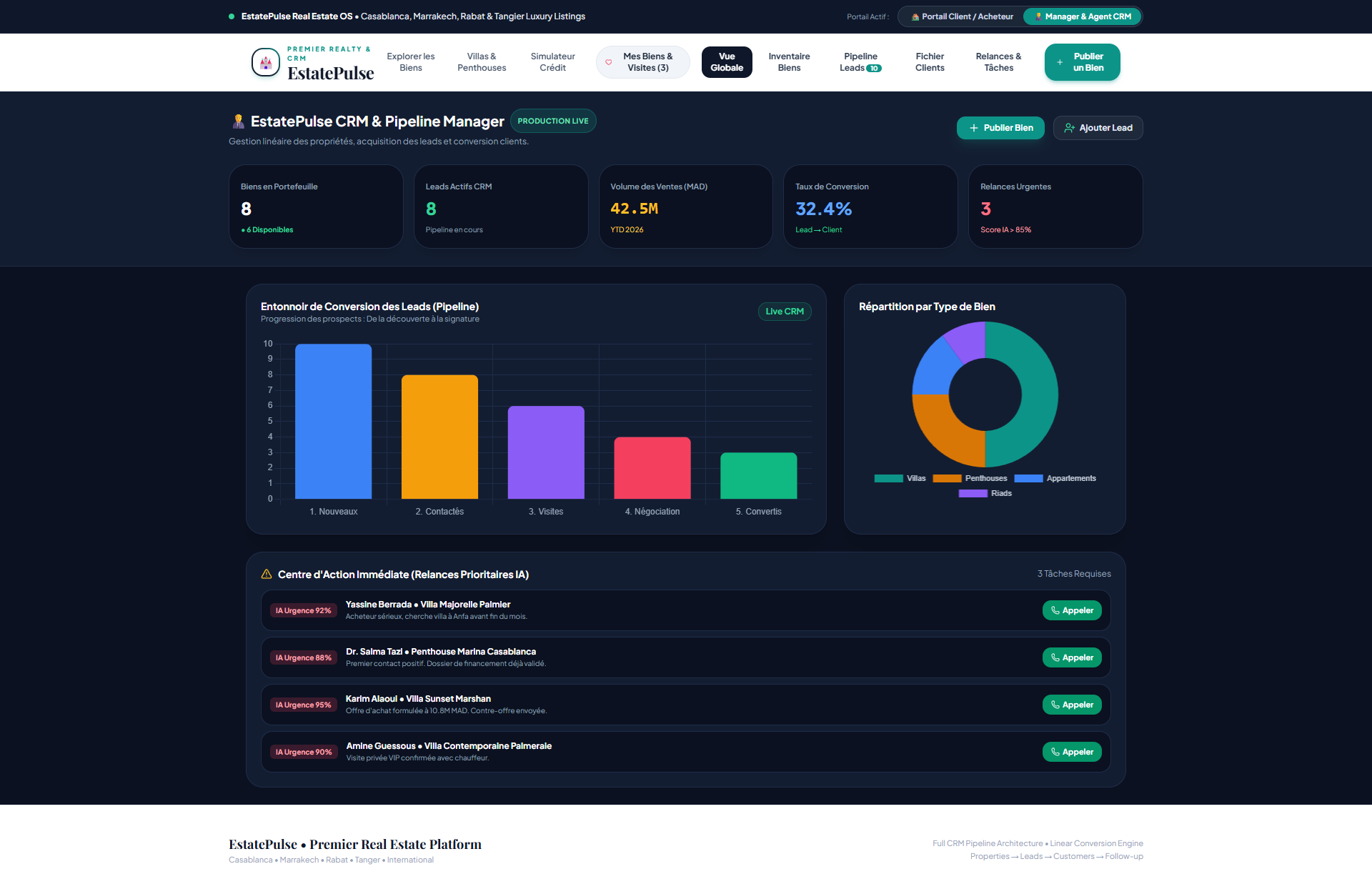1372x894 pixels.
Task: Click the IA Urgence 92% tag
Action: point(304,610)
